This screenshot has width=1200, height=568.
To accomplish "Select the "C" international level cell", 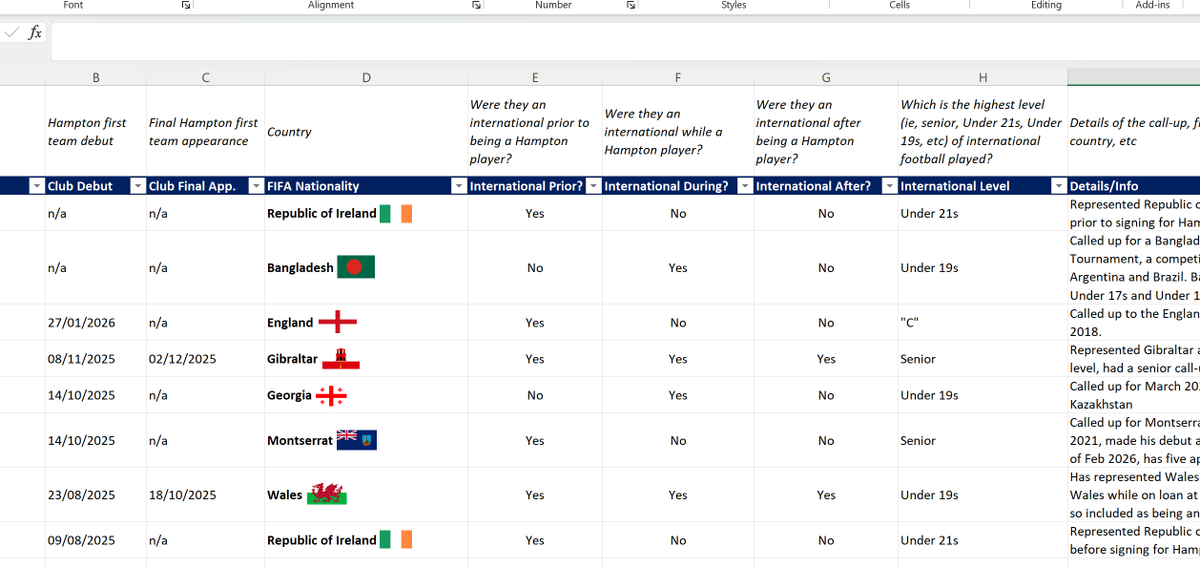I will [x=983, y=323].
